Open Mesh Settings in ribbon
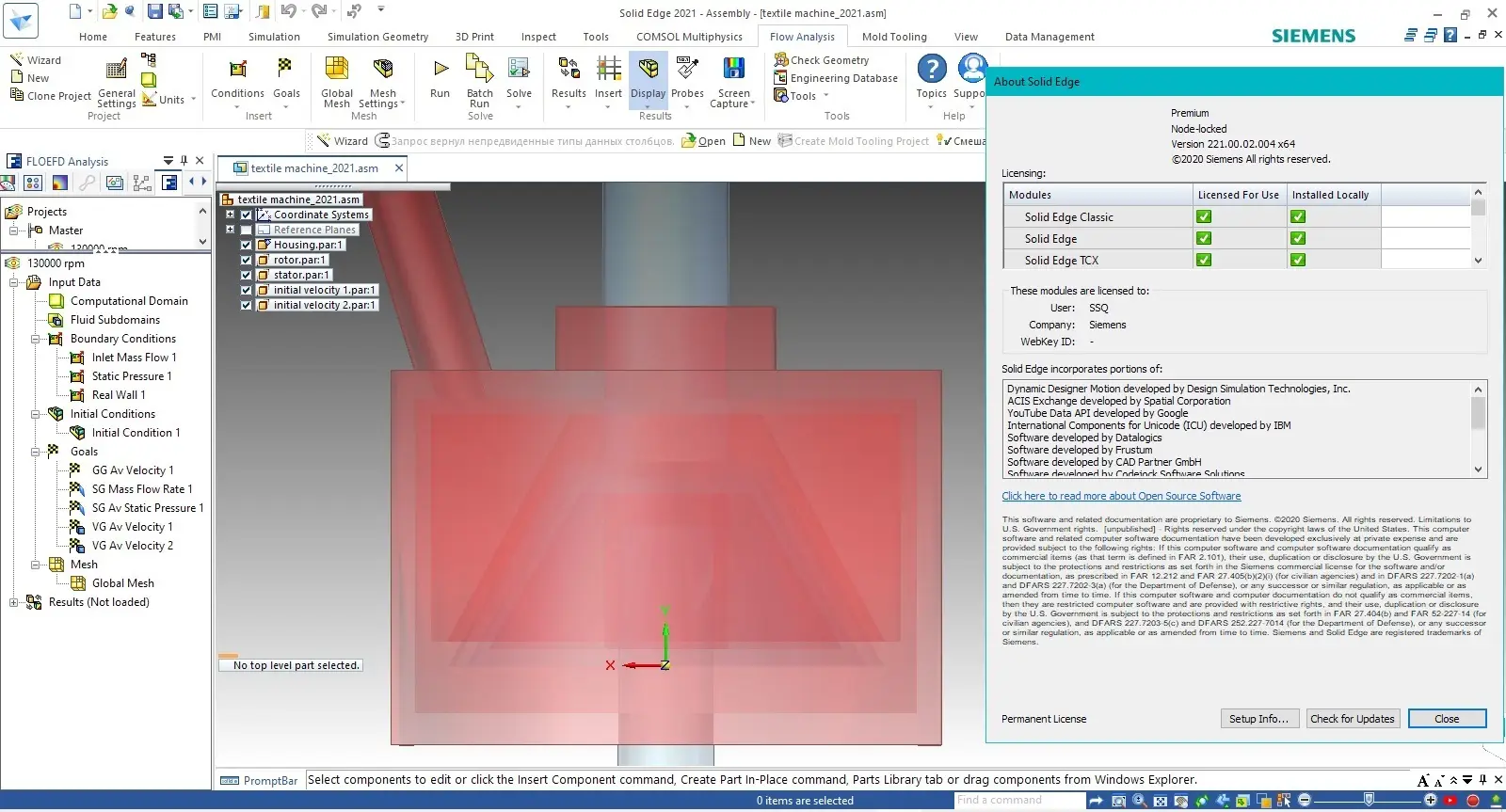This screenshot has height=812, width=1506. (382, 82)
